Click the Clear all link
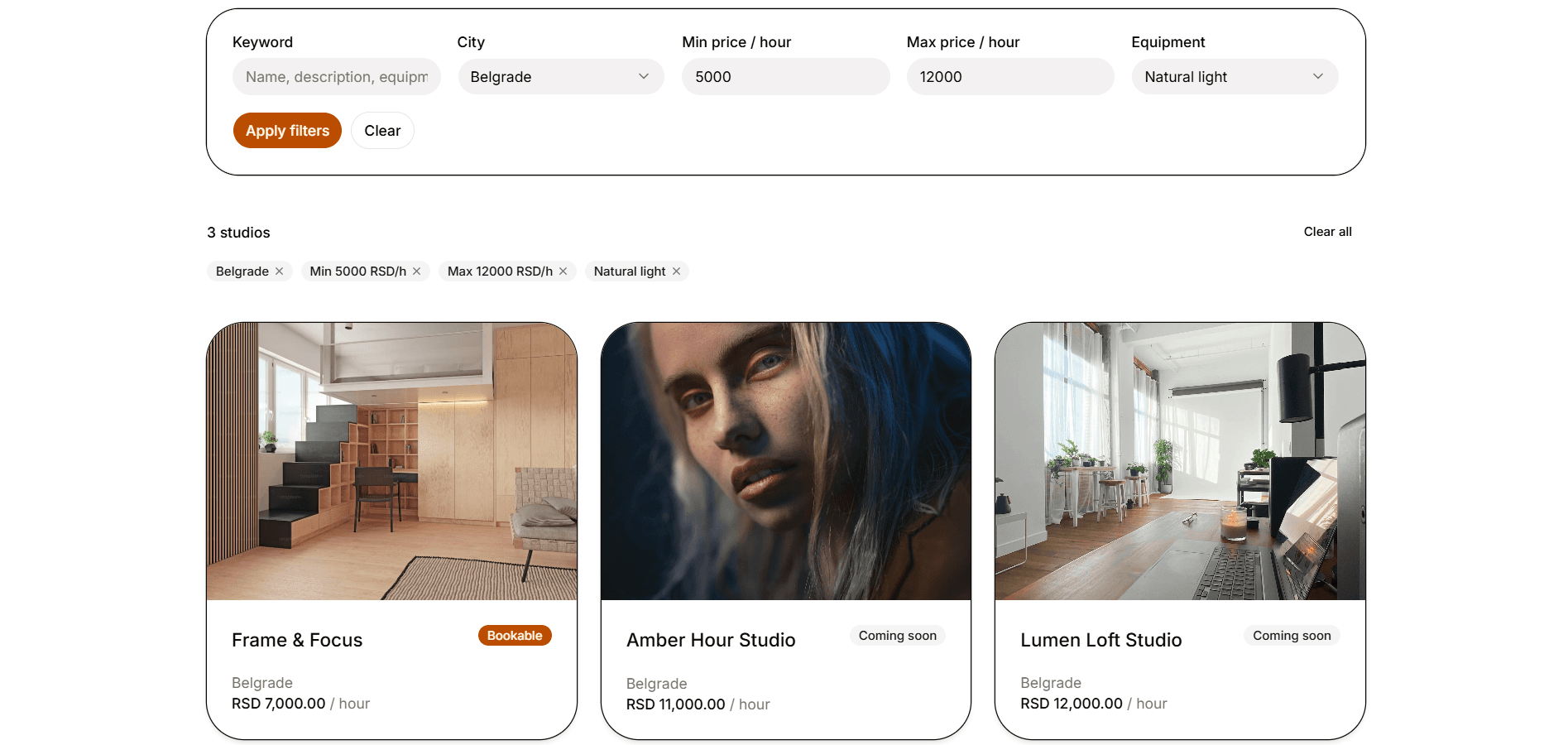Screen dimensions: 1568x745 tap(1327, 232)
